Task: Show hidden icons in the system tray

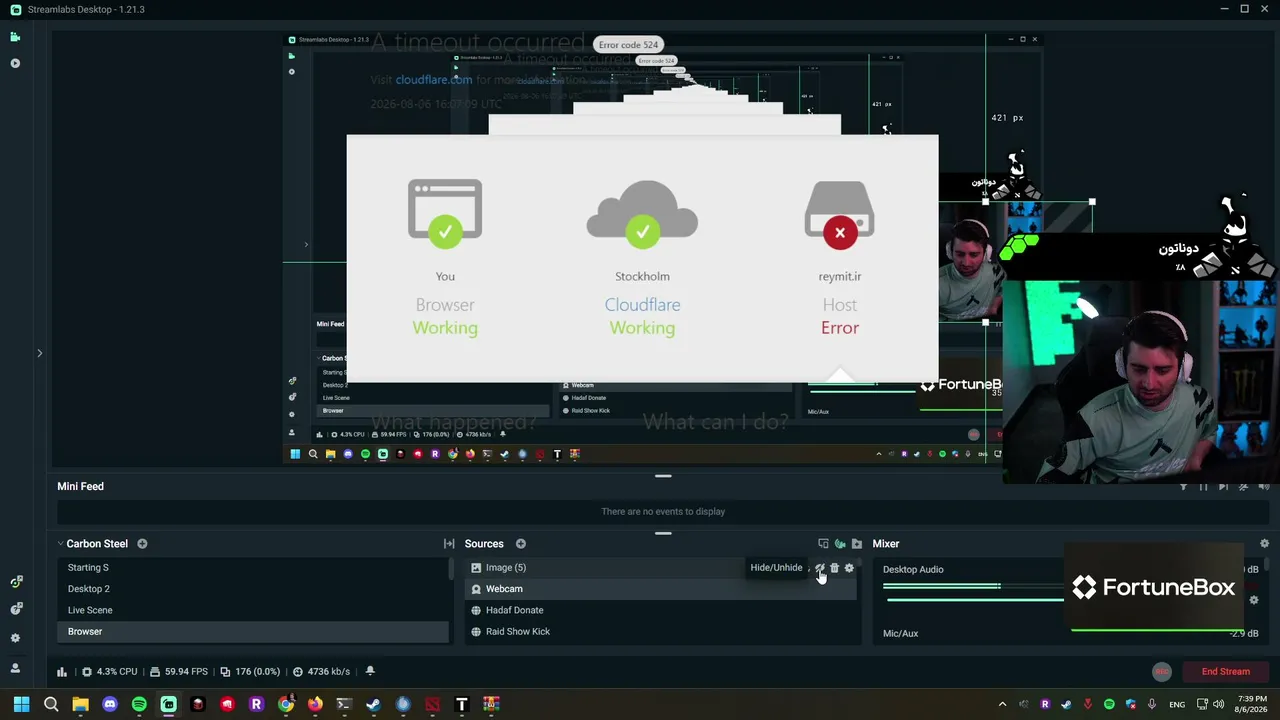Action: tap(1002, 704)
